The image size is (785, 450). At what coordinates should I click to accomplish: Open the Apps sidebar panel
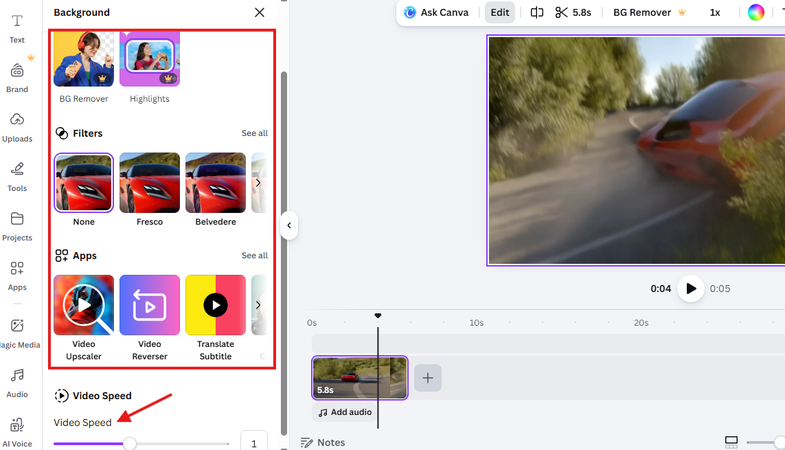point(17,276)
